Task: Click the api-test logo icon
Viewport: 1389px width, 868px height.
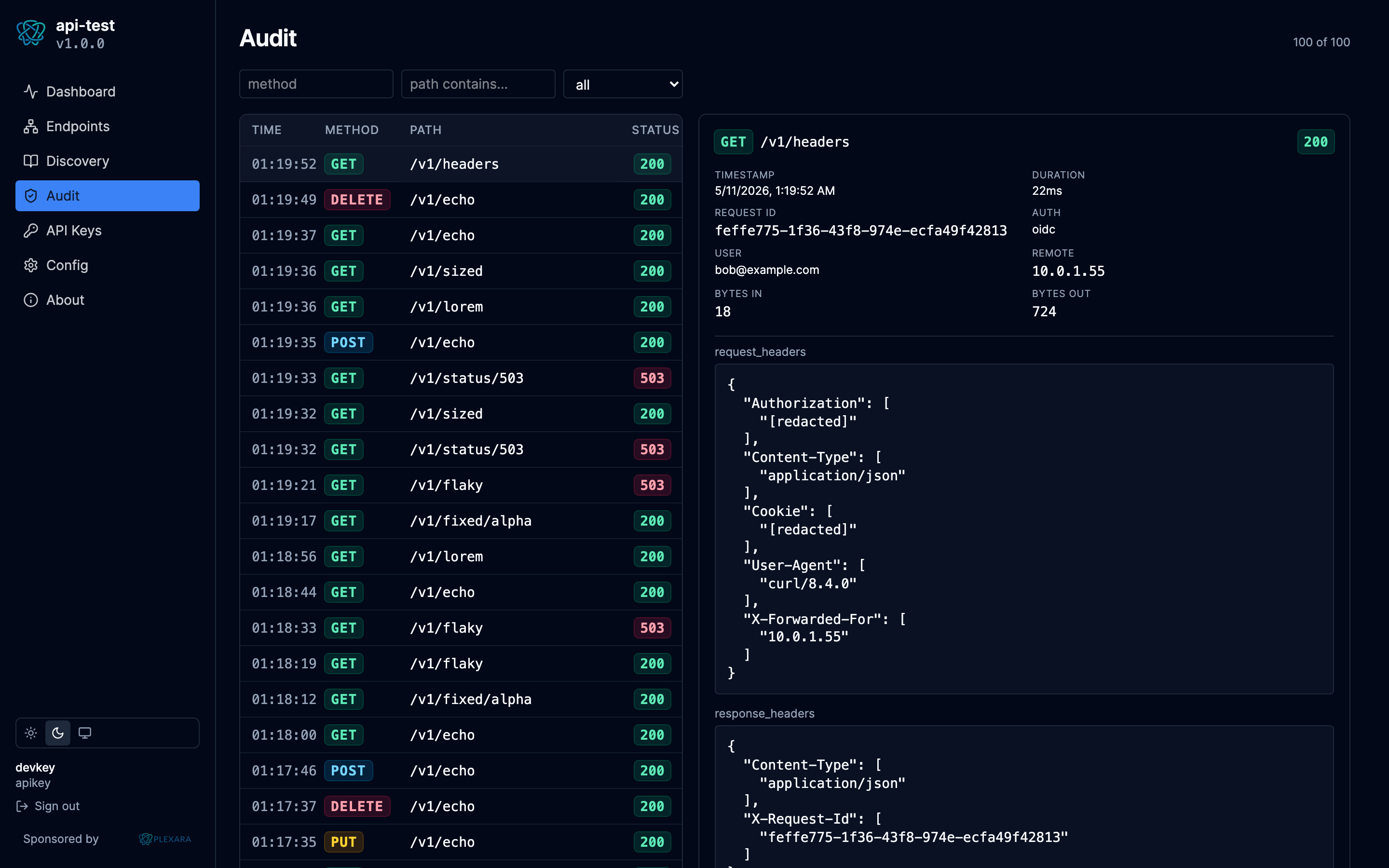Action: 31,33
